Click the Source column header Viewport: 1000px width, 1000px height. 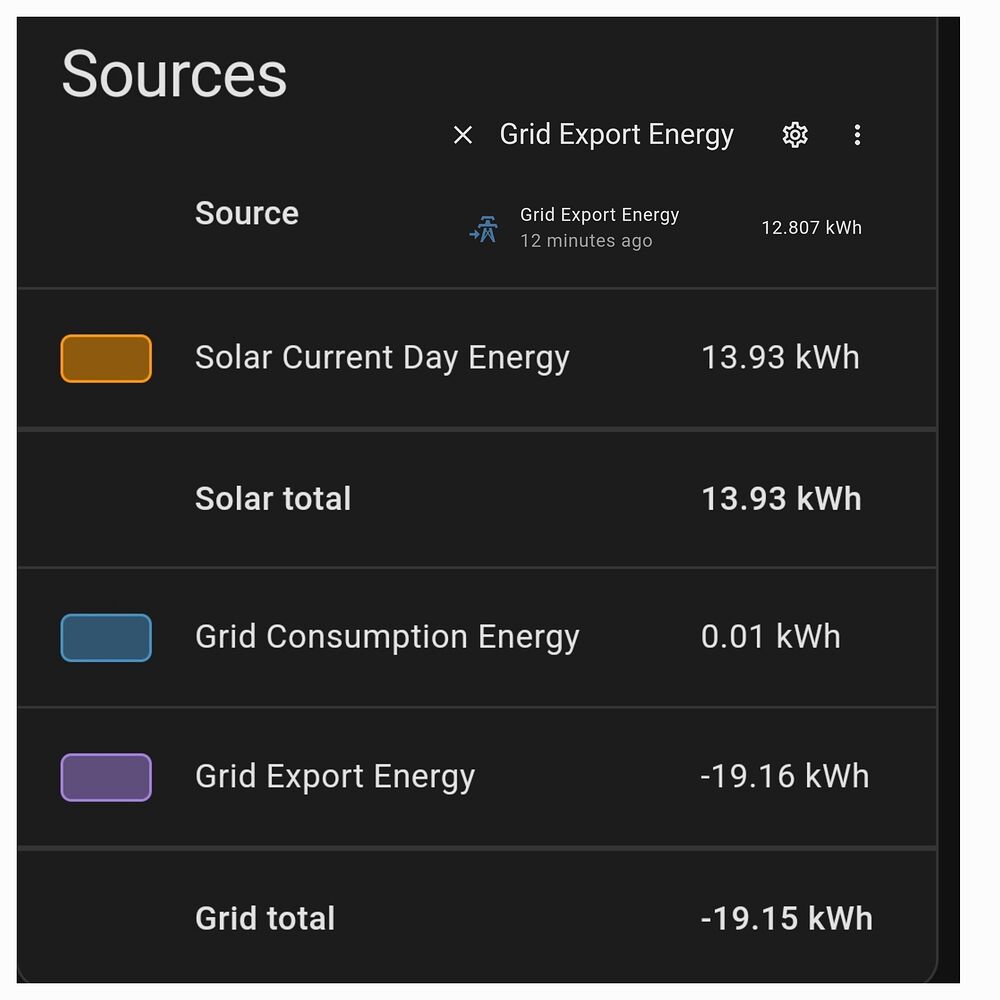pyautogui.click(x=246, y=212)
